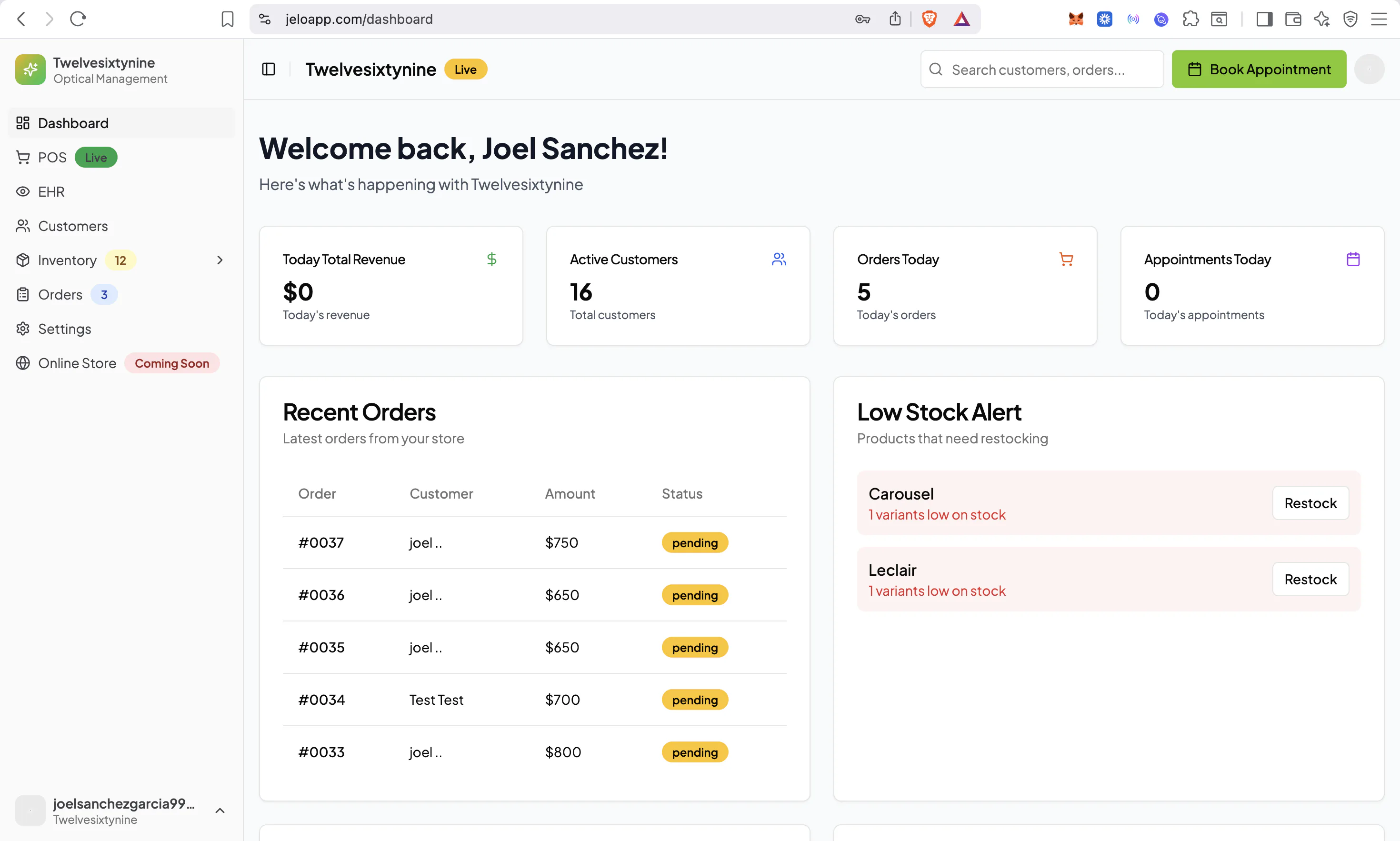Restock the Leclair product
The image size is (1400, 841).
(1310, 579)
